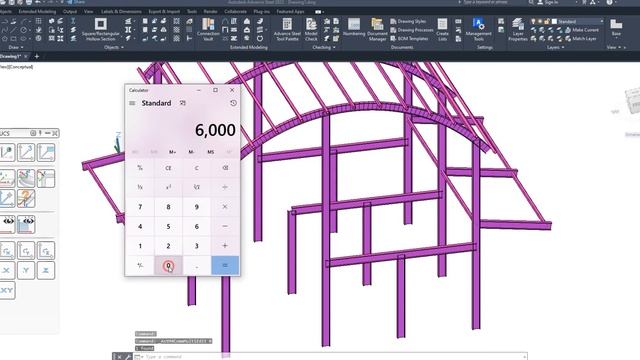Click the ViewCube in the drawing area

pyautogui.click(x=633, y=101)
